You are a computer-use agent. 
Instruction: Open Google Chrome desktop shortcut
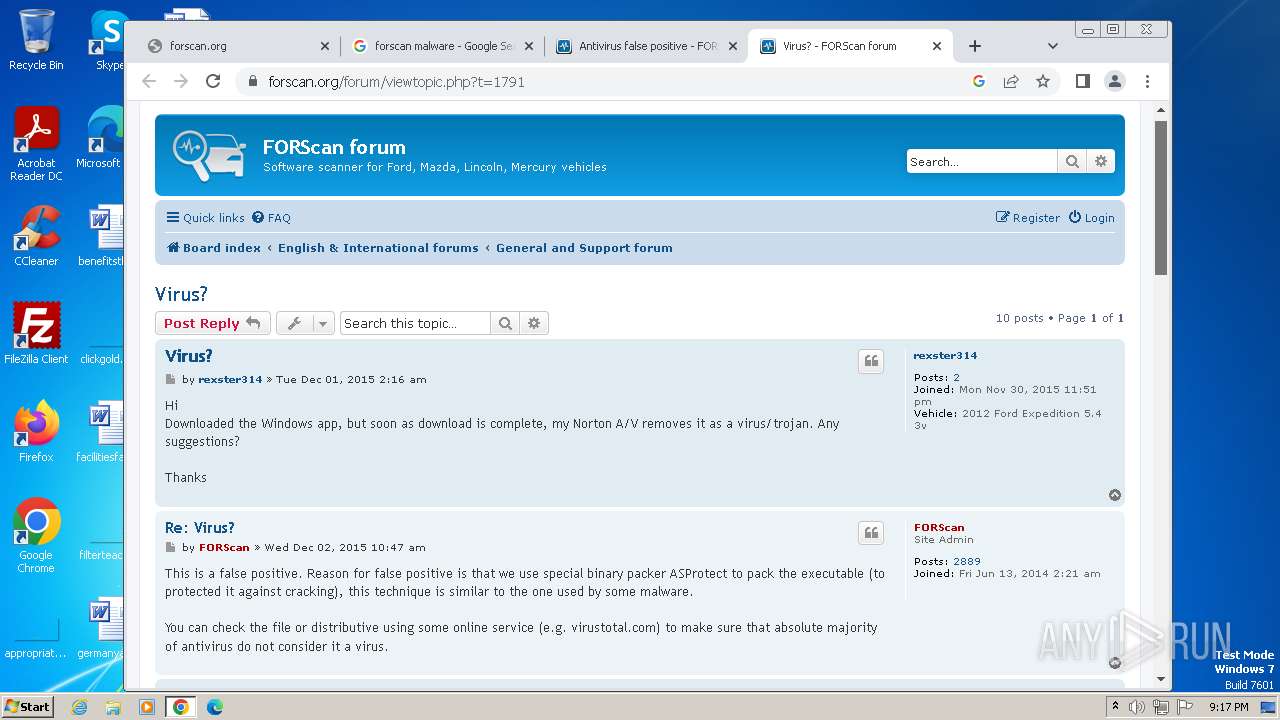point(36,536)
